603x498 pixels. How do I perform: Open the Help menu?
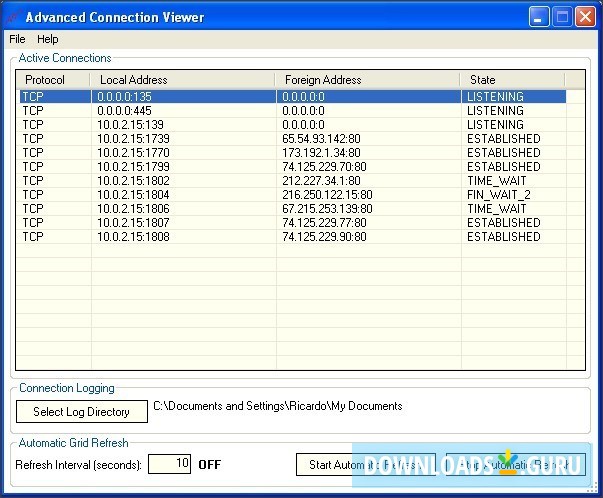[48, 39]
